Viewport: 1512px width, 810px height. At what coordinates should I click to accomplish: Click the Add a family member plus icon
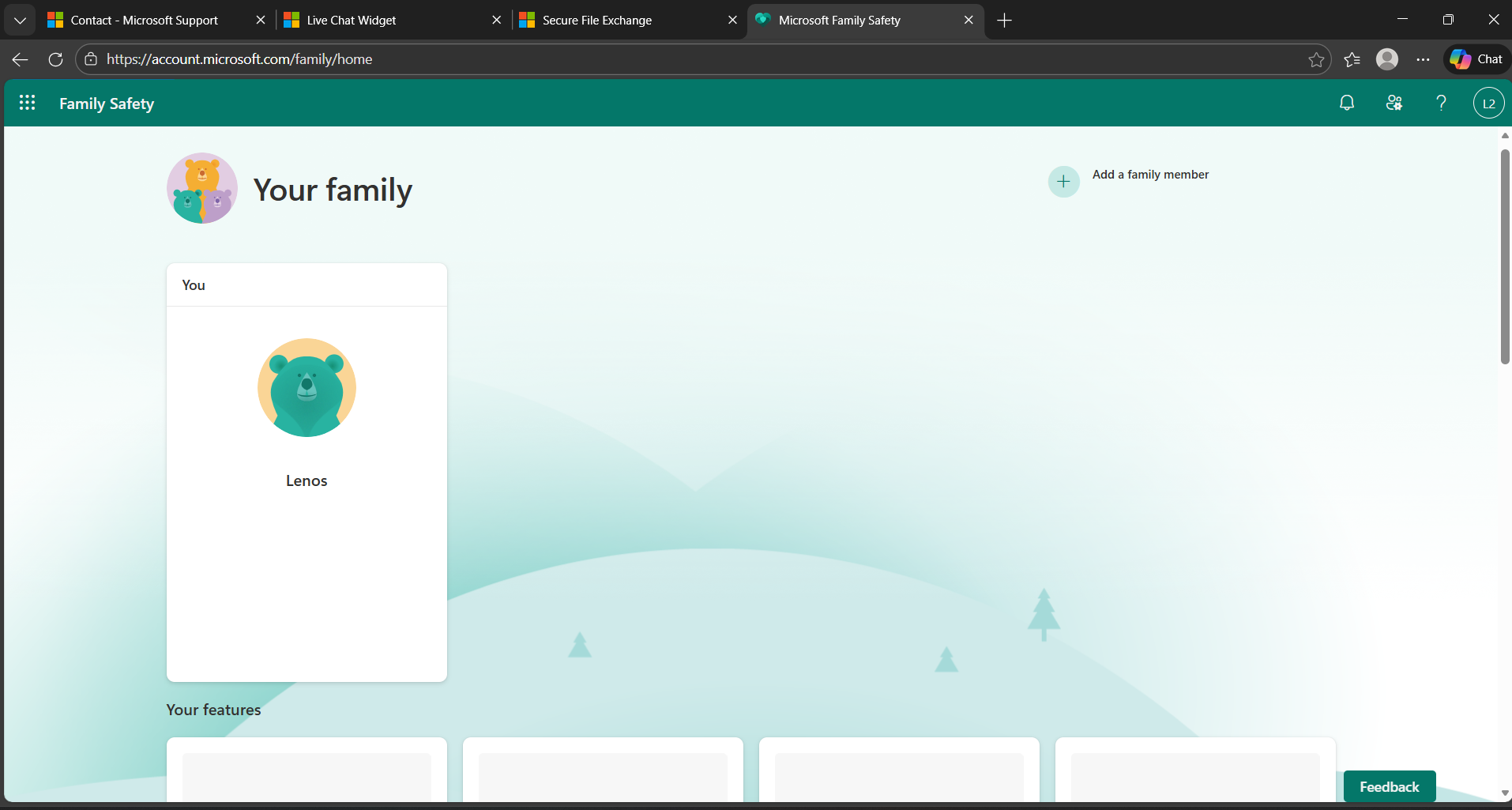point(1063,181)
